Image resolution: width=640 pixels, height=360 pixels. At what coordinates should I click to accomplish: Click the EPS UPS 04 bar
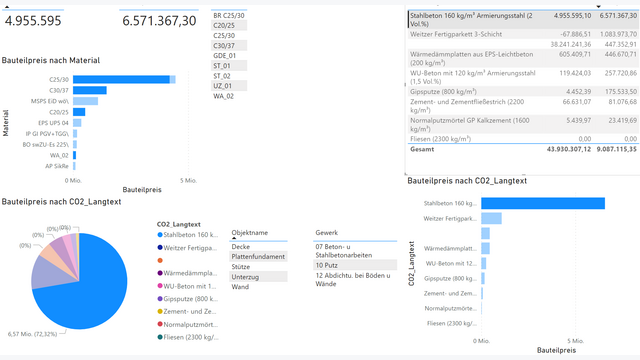point(77,123)
